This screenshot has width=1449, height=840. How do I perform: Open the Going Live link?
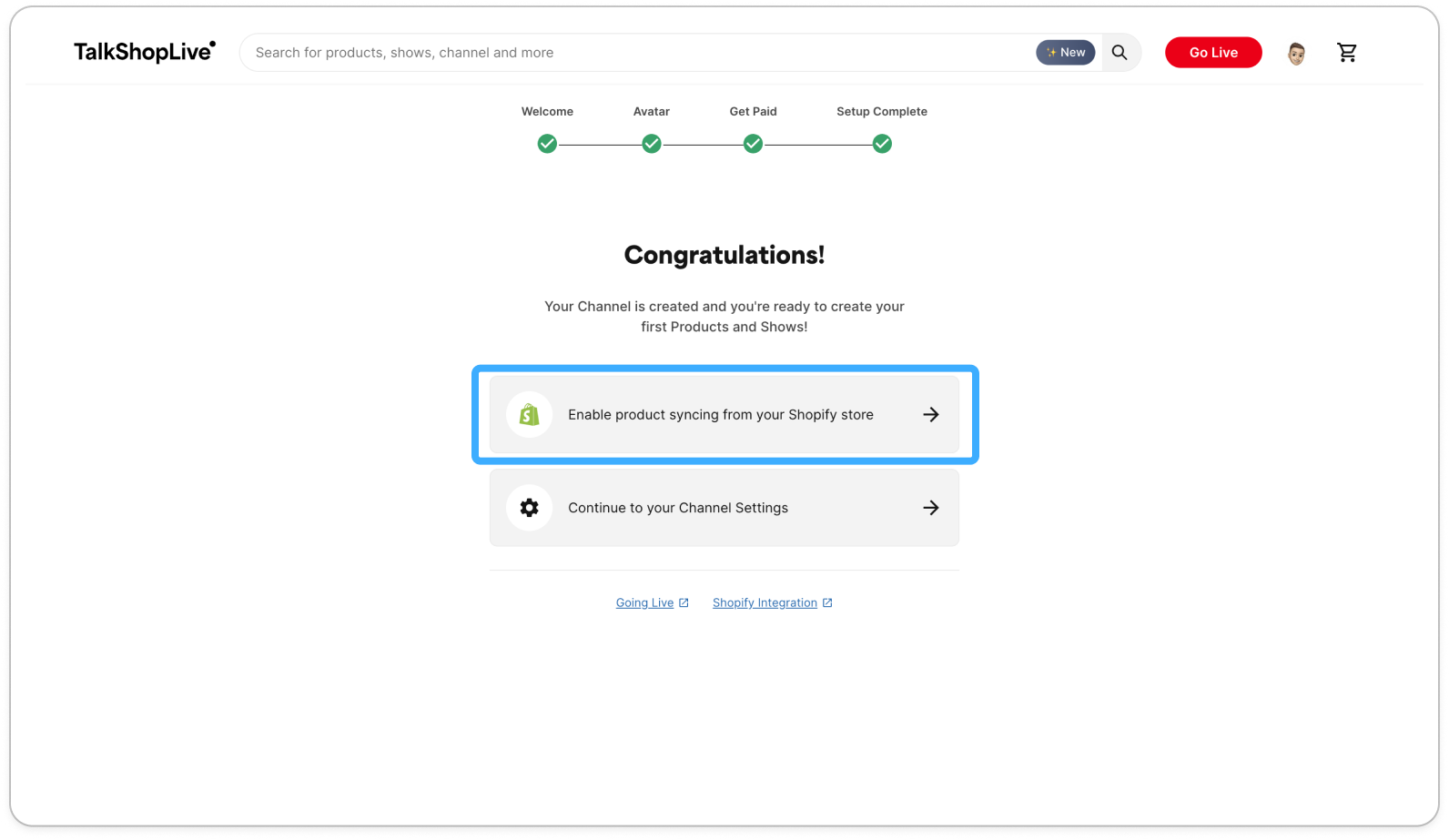(x=644, y=602)
